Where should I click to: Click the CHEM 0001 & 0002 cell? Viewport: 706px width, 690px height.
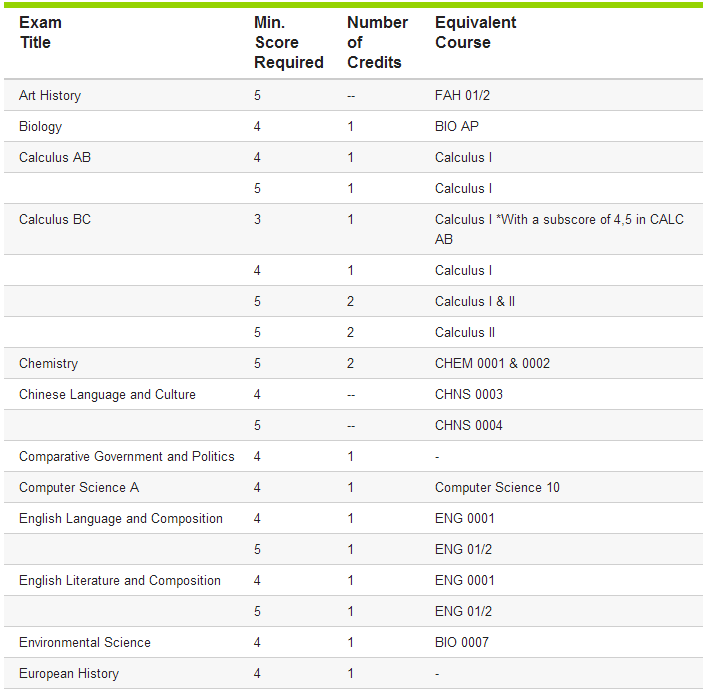(x=492, y=363)
